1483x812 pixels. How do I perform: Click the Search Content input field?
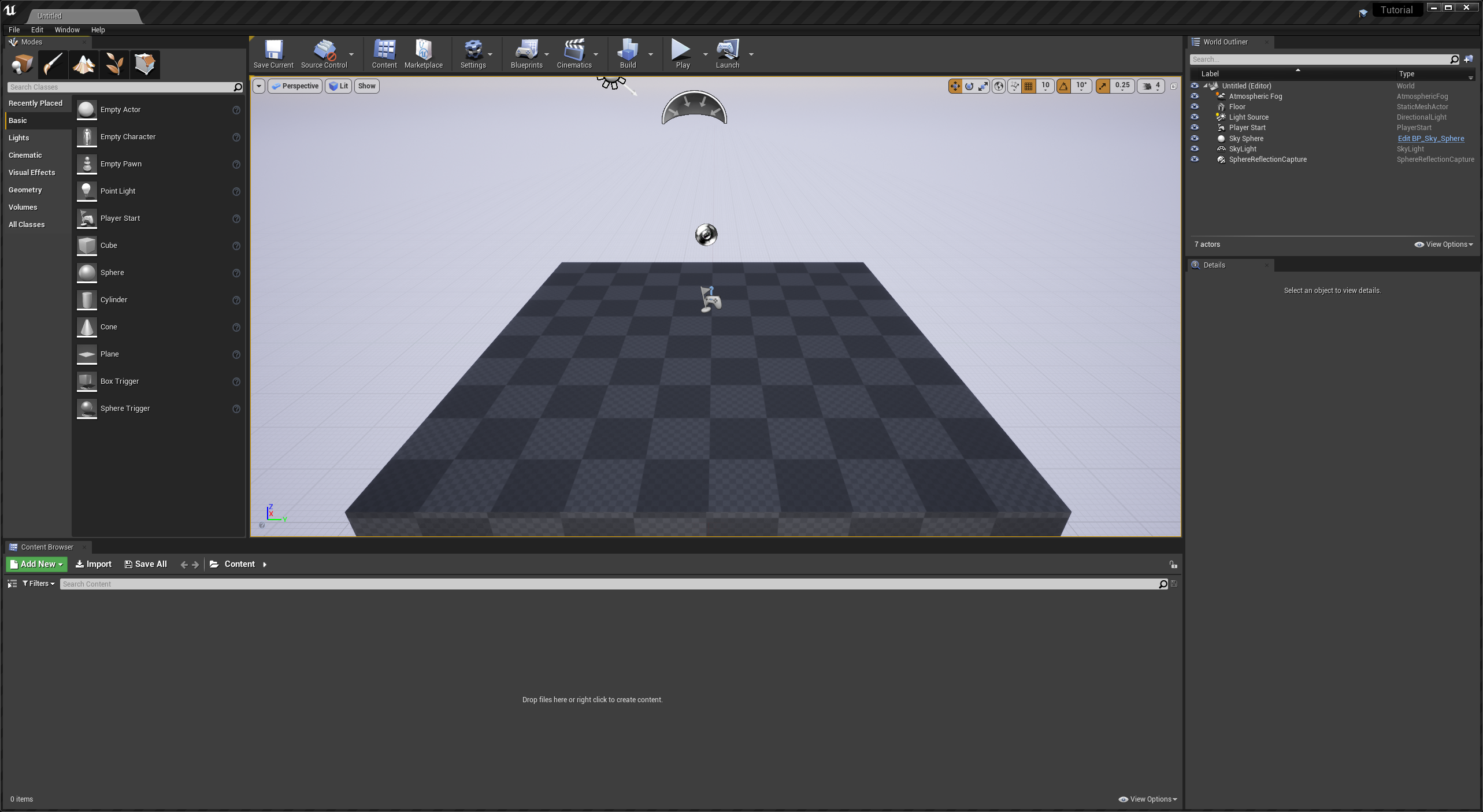point(607,584)
